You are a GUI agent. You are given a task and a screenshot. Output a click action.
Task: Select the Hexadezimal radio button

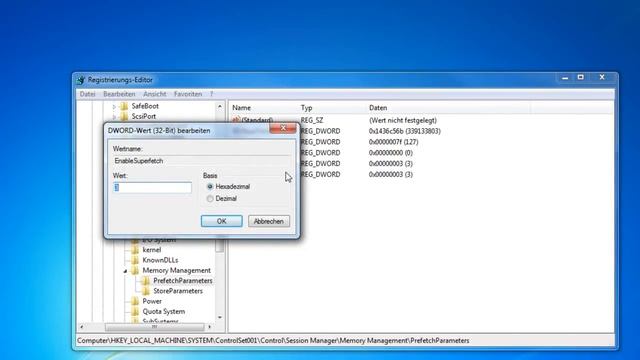(x=210, y=187)
